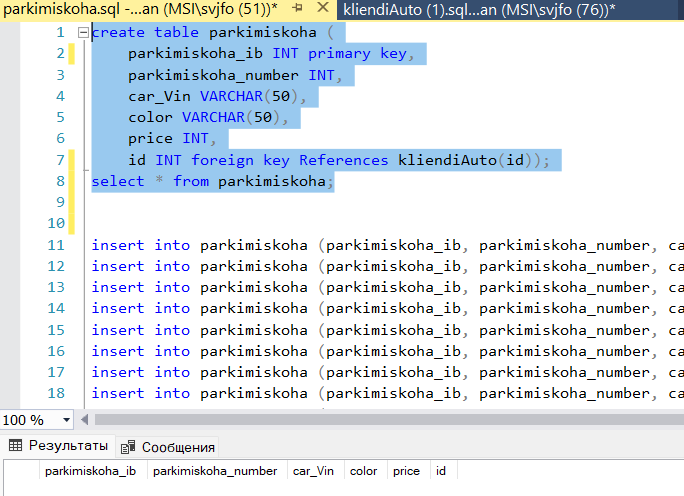Click line number 11 in the gutter
684x496 pixels.
point(56,245)
